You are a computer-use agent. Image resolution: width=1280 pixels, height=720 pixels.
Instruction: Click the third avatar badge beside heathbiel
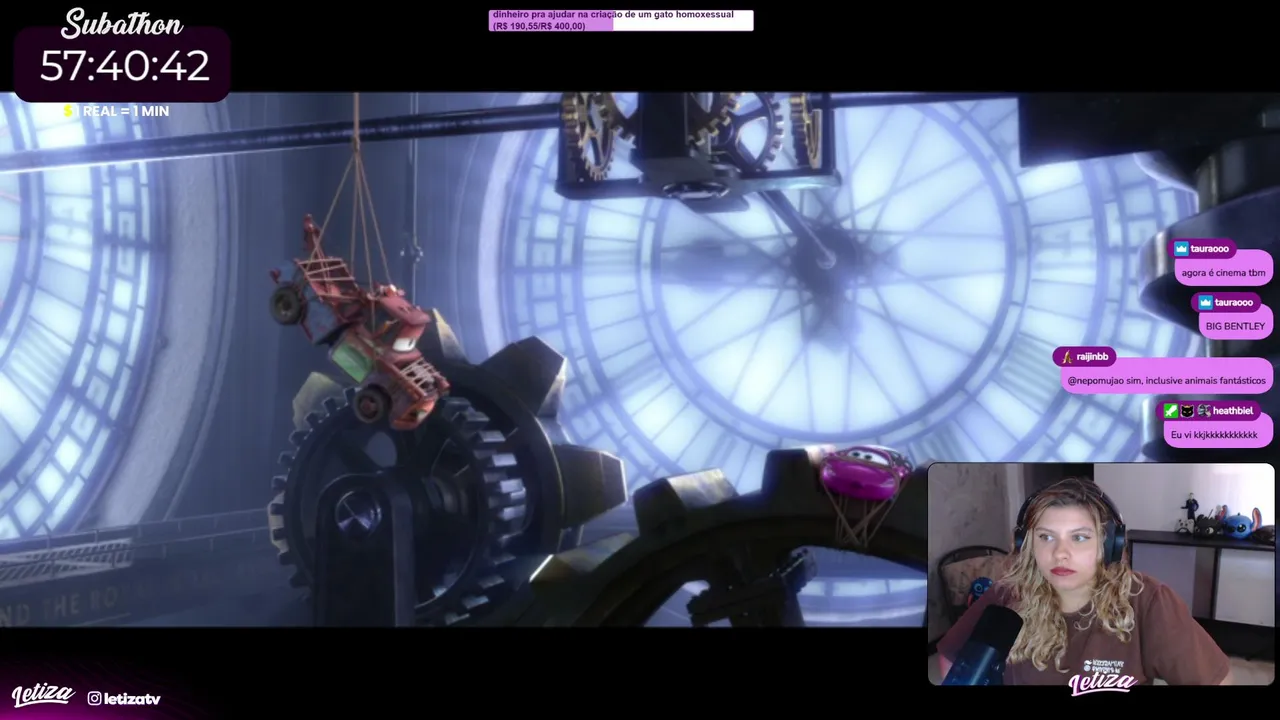[x=1203, y=411]
